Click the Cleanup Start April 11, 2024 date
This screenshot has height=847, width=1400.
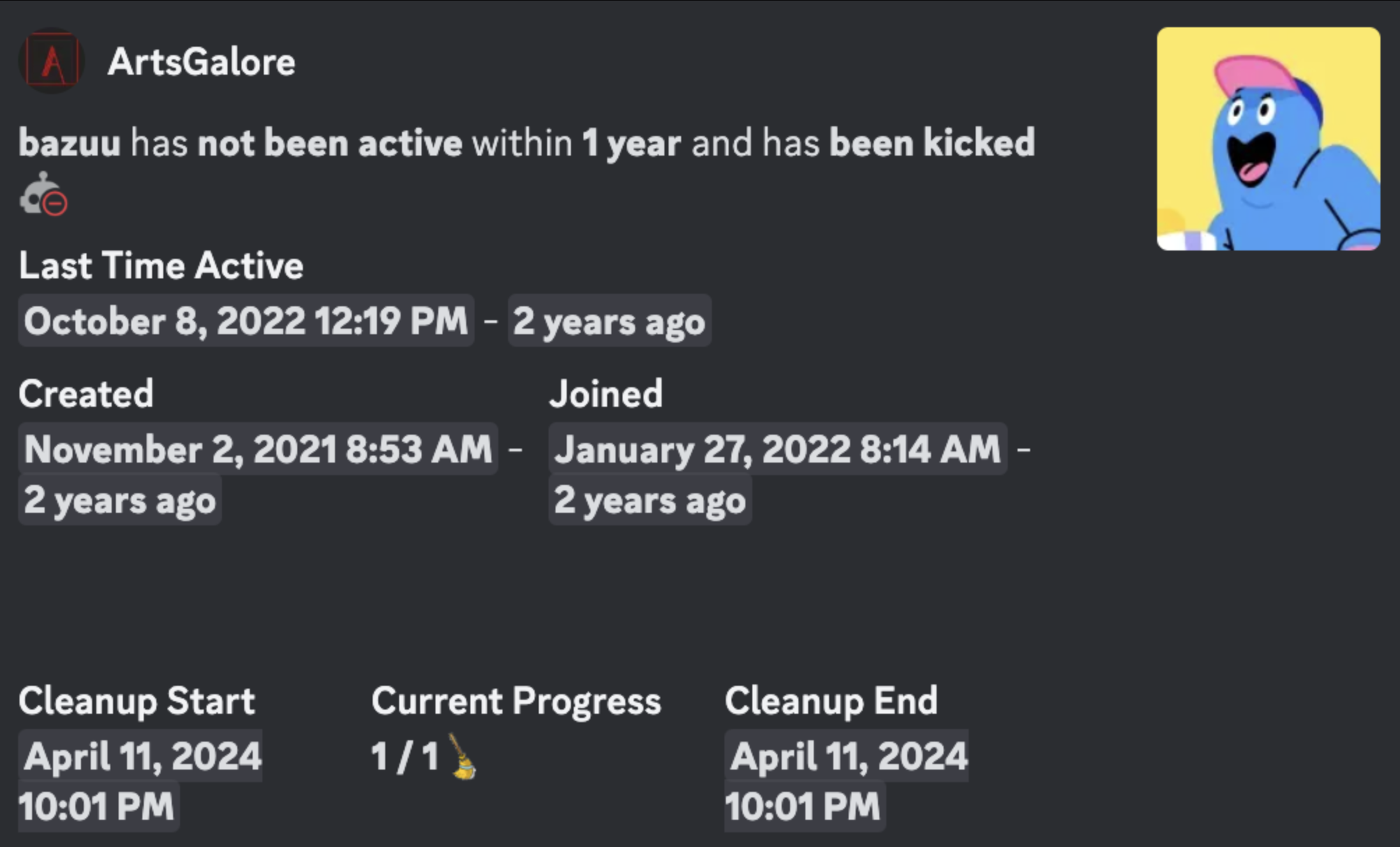tap(142, 756)
